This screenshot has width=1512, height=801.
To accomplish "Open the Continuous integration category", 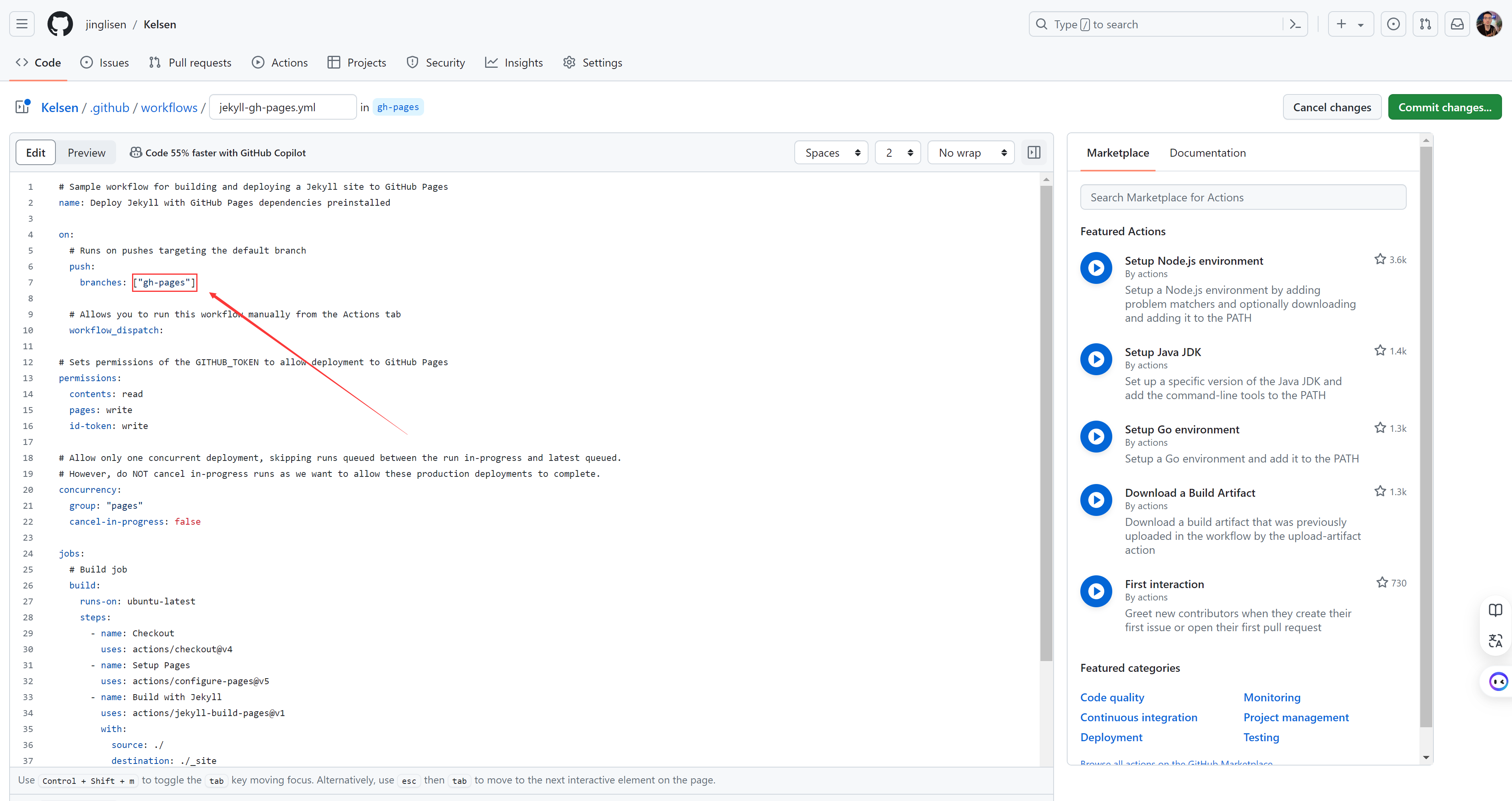I will click(1138, 717).
